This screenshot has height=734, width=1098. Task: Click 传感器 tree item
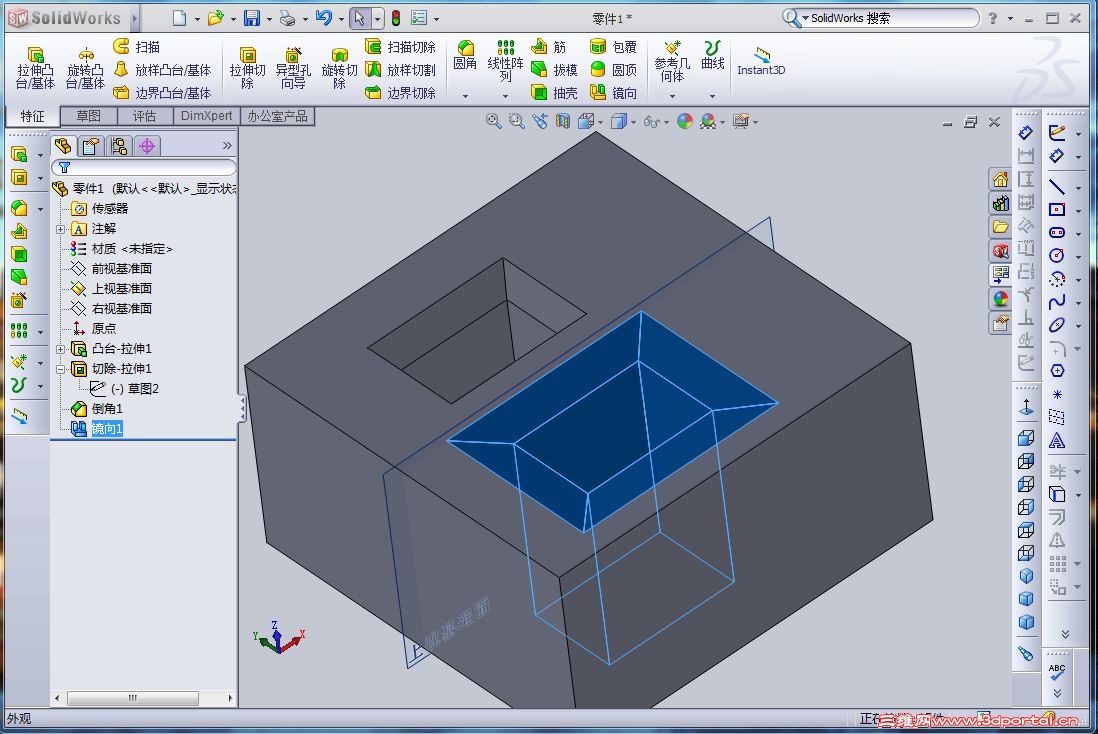point(110,209)
